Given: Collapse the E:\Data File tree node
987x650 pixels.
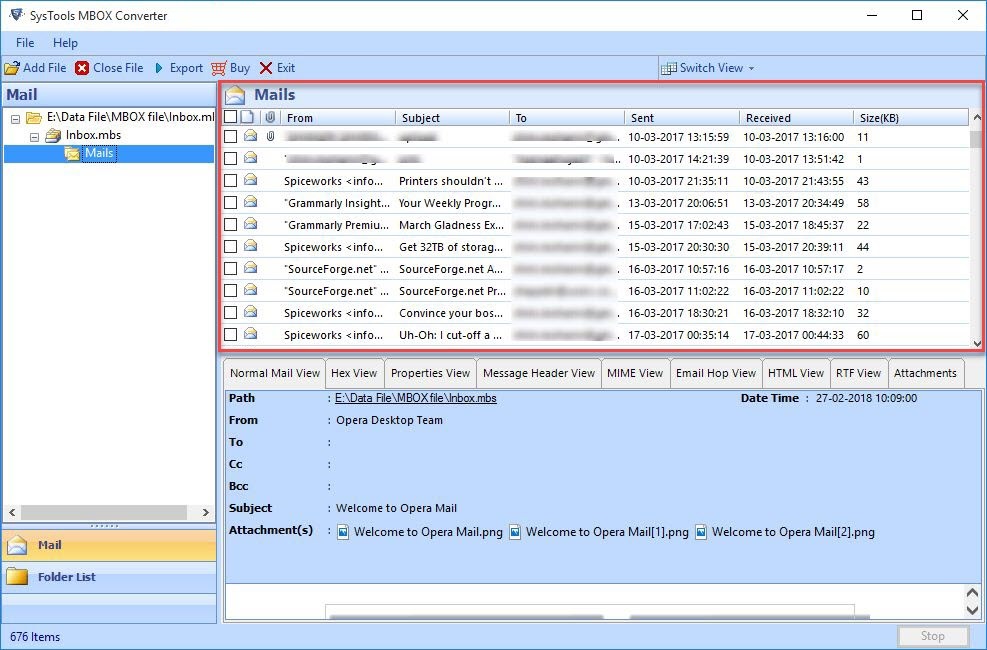Looking at the screenshot, I should pos(16,118).
